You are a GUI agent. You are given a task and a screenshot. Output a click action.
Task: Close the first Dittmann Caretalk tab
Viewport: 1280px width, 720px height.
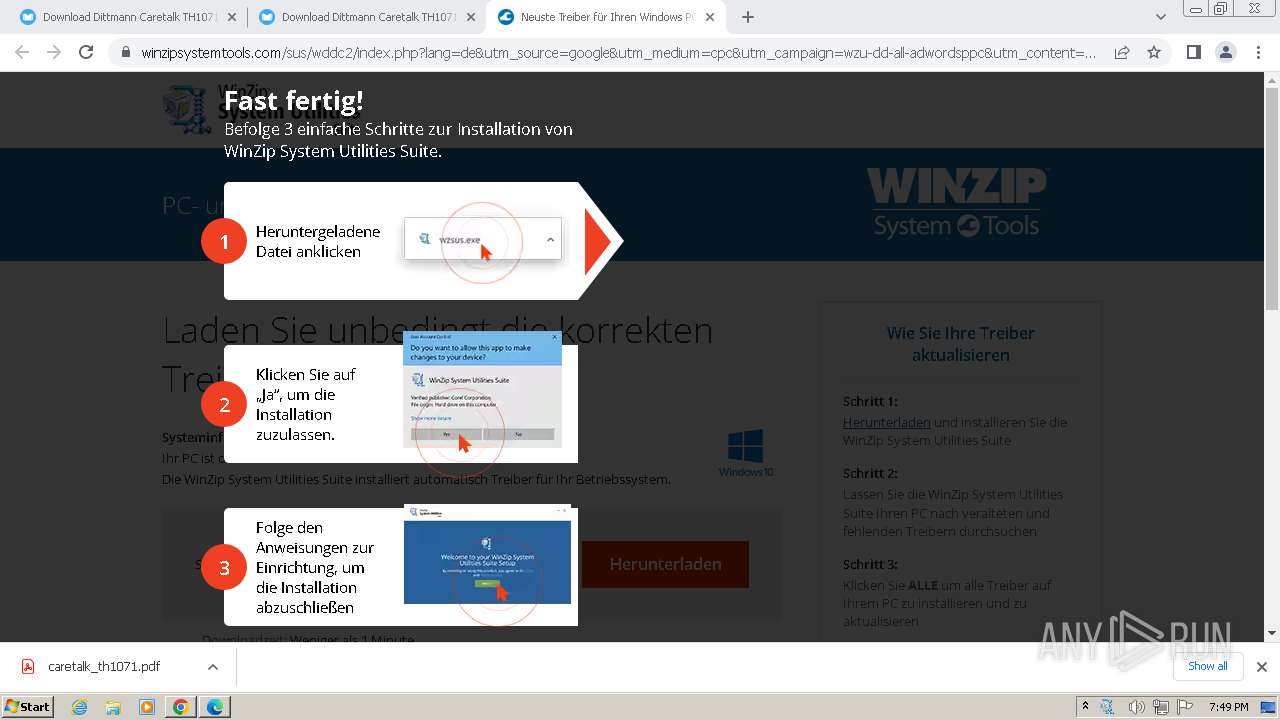click(232, 17)
